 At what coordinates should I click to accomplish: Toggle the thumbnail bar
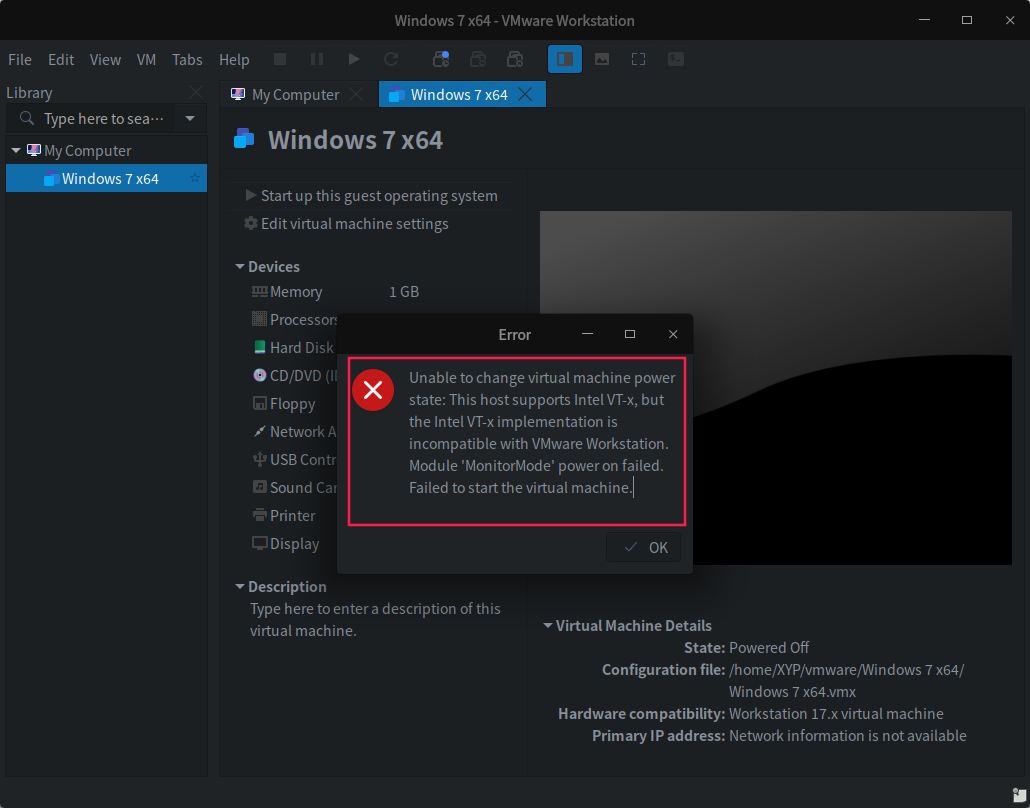pos(602,59)
